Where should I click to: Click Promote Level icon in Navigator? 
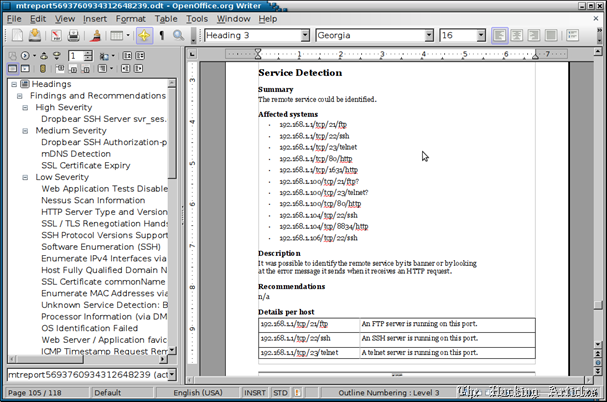click(x=125, y=69)
